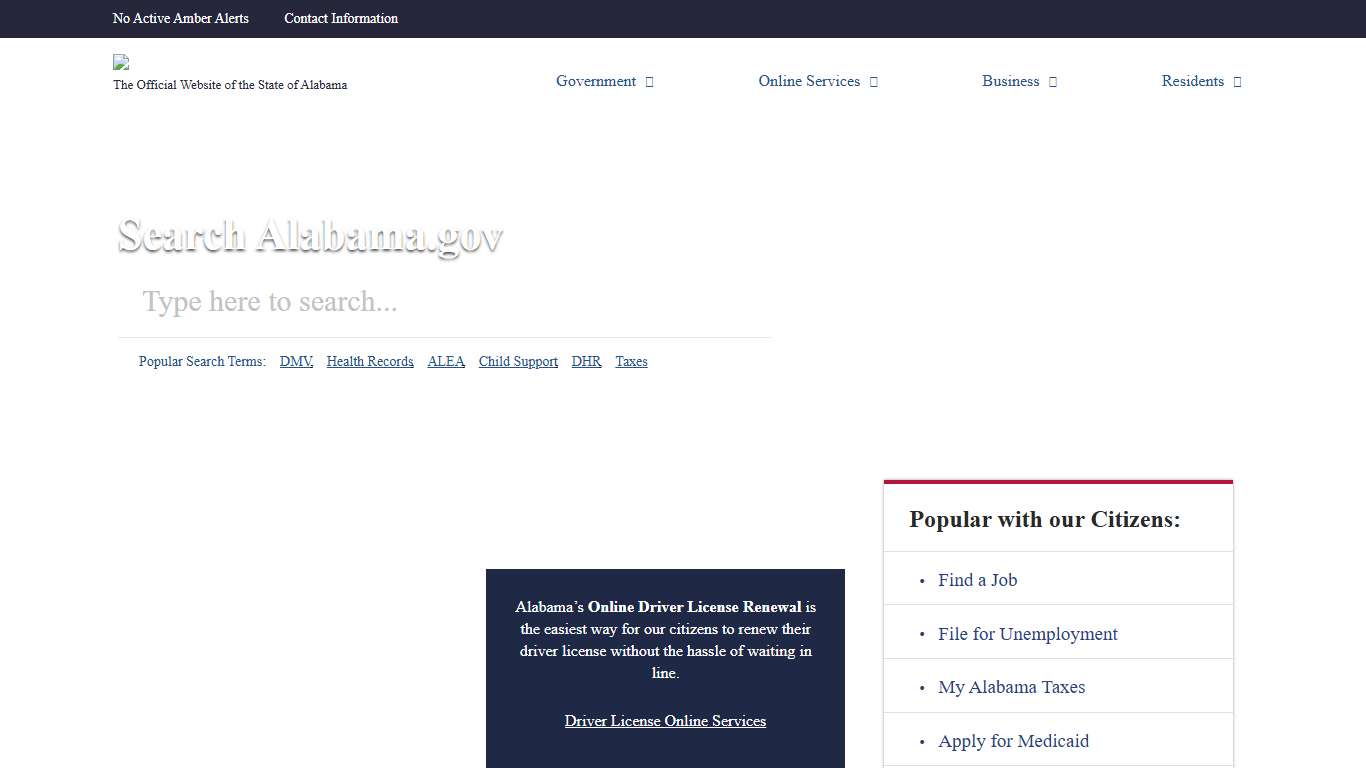Image resolution: width=1366 pixels, height=768 pixels.
Task: Expand the Government navigation dropdown
Action: coord(596,81)
